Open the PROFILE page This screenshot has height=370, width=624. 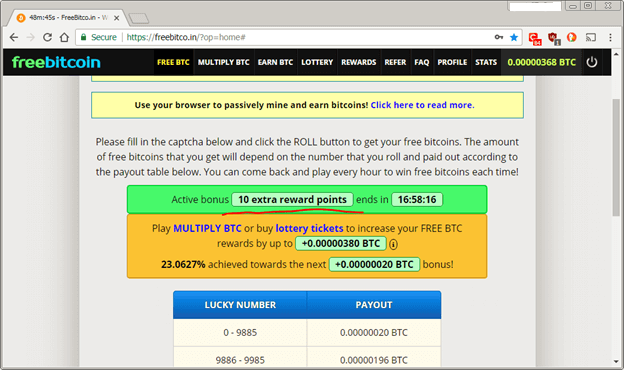(x=452, y=62)
